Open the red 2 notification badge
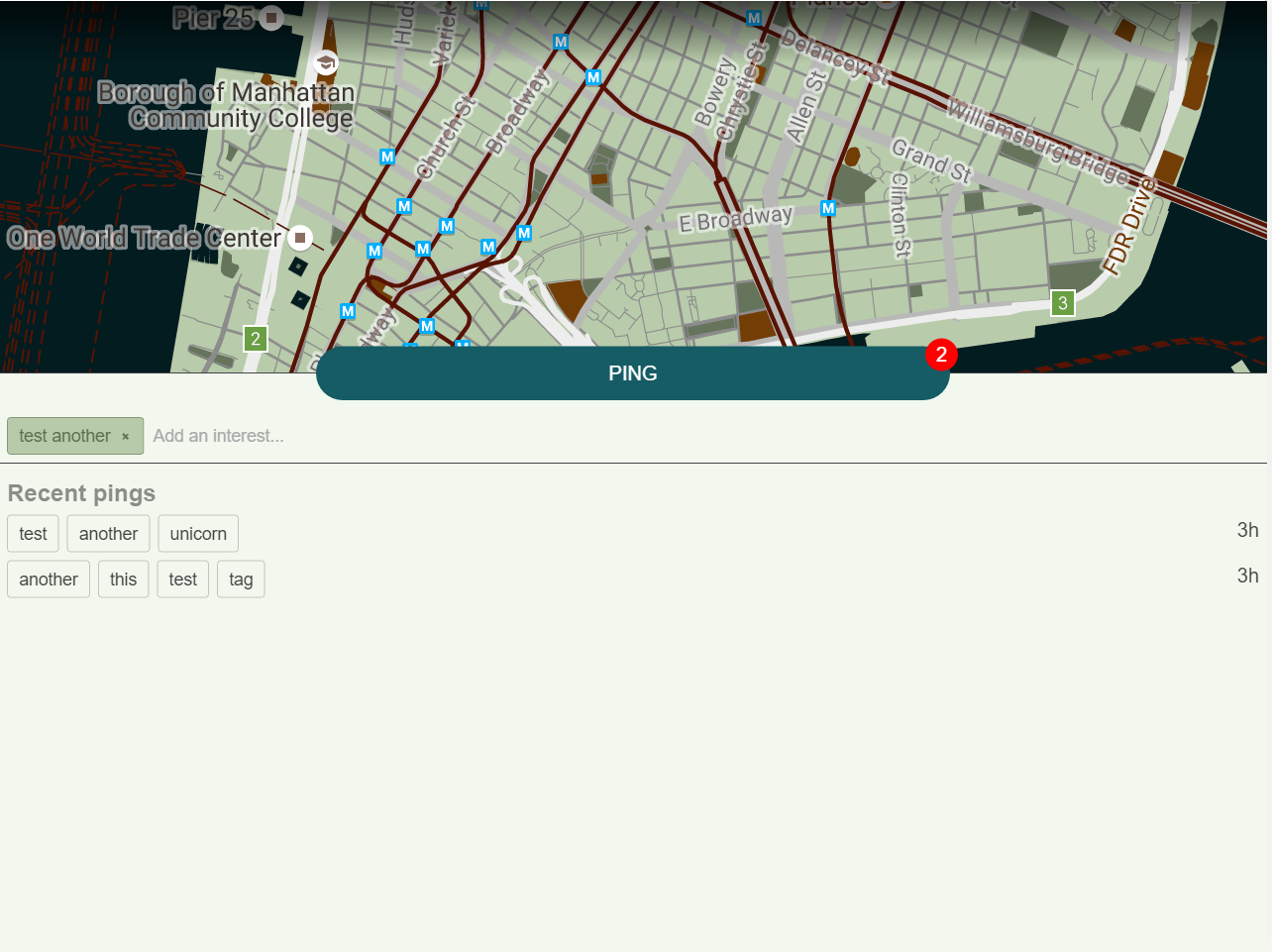Image resolution: width=1272 pixels, height=952 pixels. click(941, 355)
